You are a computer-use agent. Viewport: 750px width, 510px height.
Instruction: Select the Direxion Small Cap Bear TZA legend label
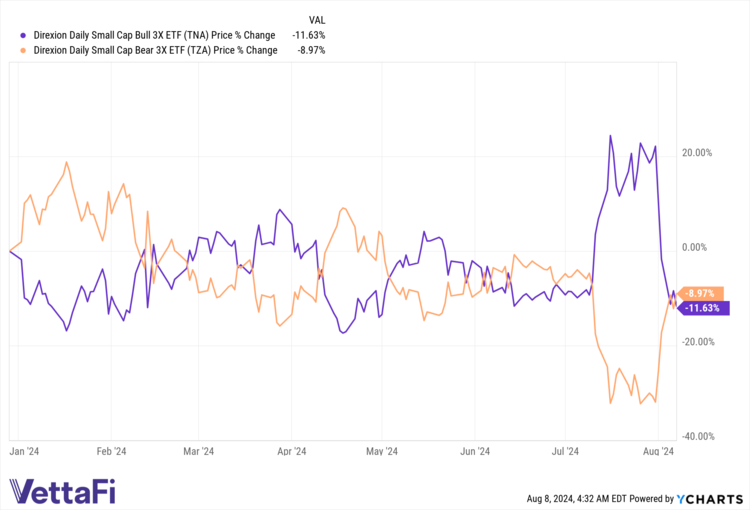(x=156, y=50)
